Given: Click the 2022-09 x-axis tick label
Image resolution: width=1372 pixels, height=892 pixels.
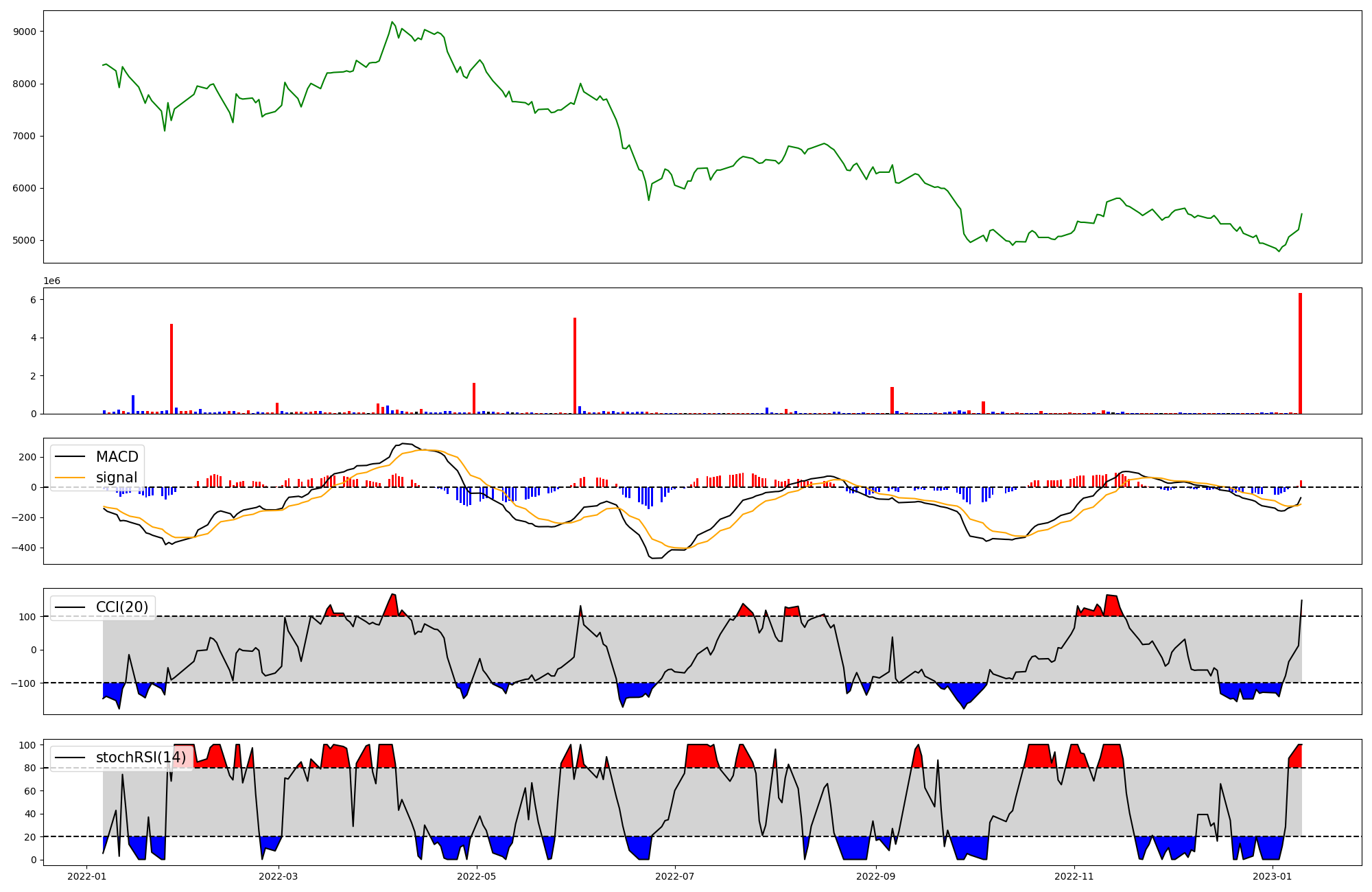Looking at the screenshot, I should (876, 876).
